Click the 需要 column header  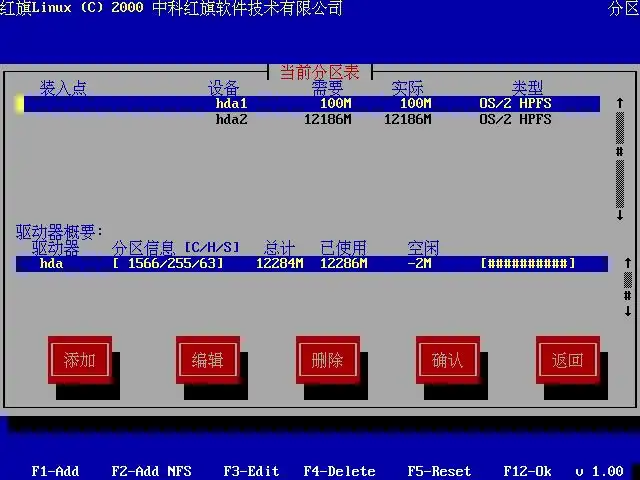coord(327,88)
